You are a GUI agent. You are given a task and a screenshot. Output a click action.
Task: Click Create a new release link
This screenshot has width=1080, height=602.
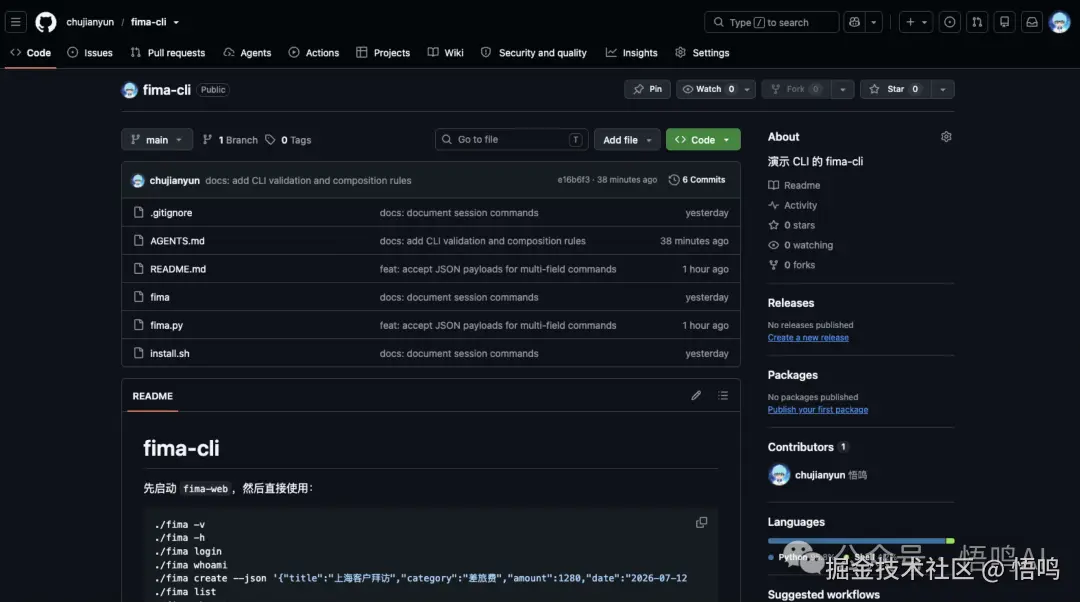(x=808, y=338)
